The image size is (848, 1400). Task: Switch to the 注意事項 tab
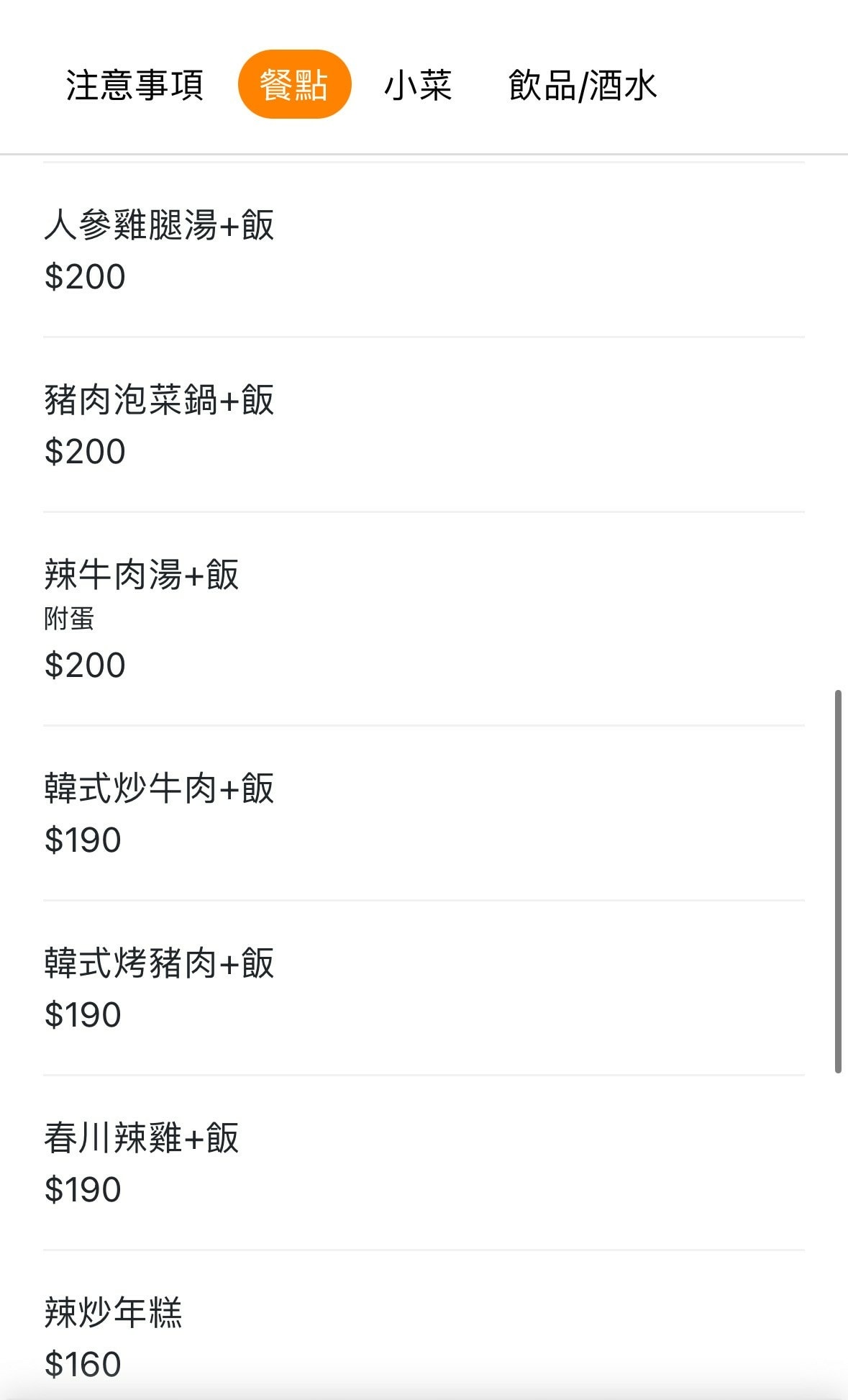(135, 85)
